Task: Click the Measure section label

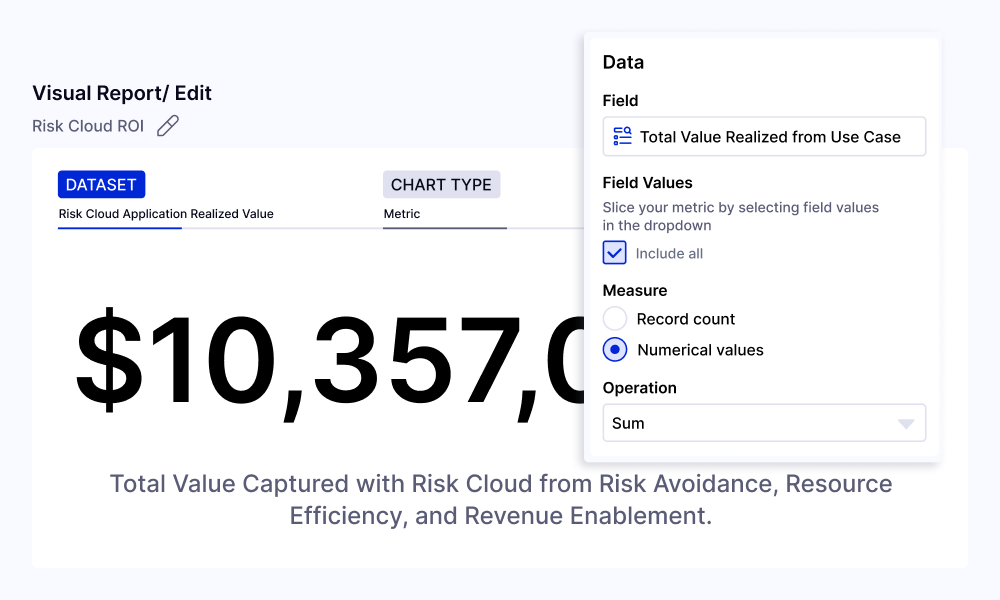Action: (x=635, y=291)
